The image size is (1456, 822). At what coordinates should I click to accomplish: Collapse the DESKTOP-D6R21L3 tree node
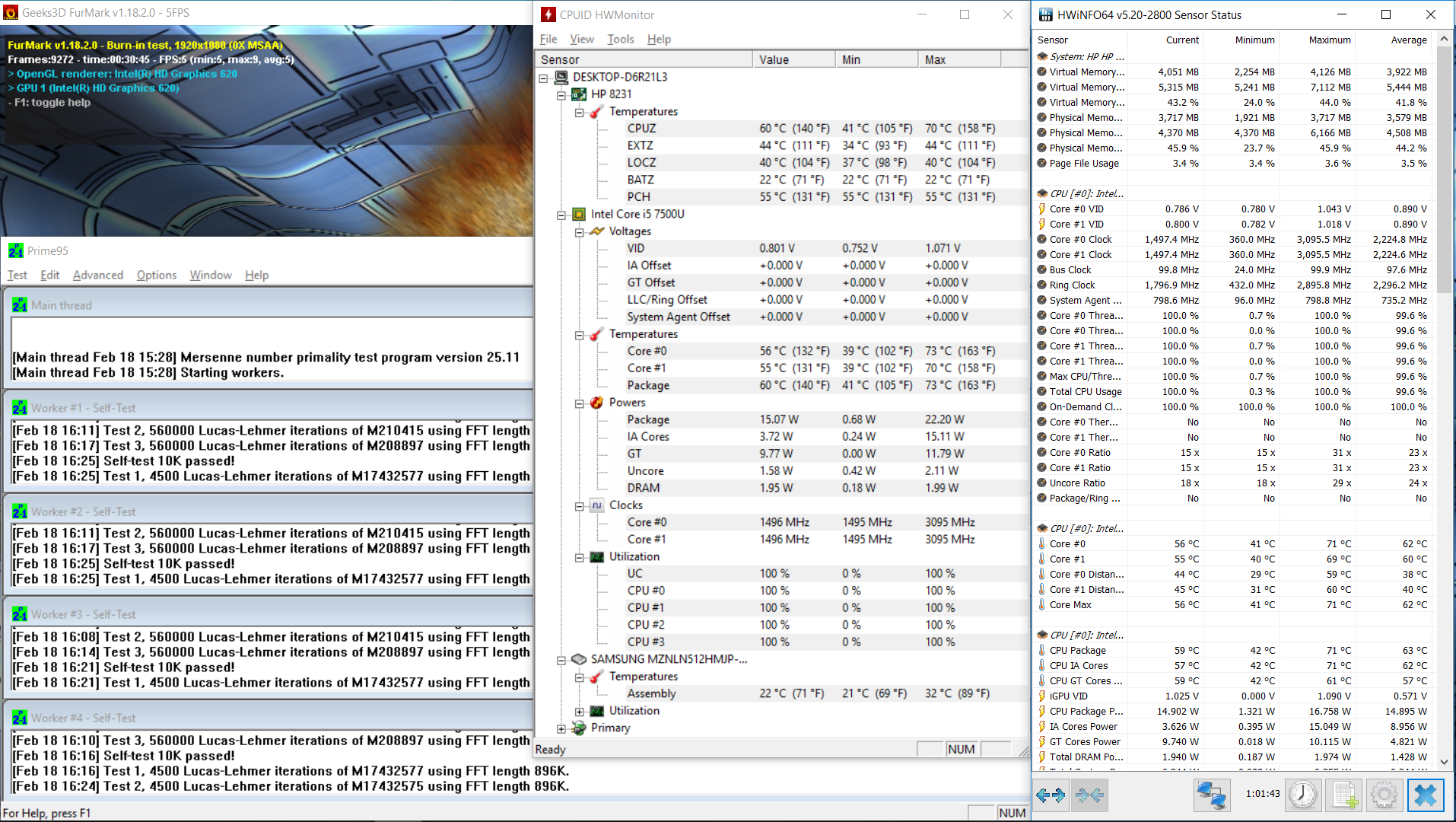click(x=543, y=78)
